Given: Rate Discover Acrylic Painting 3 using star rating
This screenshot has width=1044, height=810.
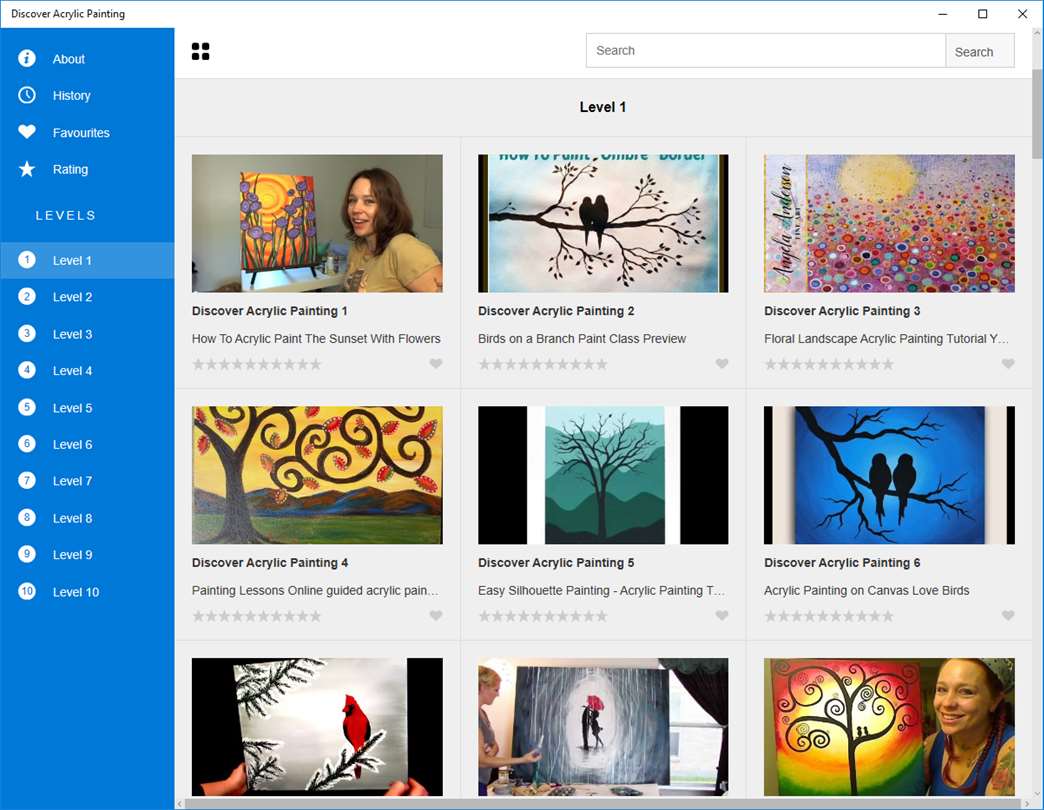Looking at the screenshot, I should (829, 364).
